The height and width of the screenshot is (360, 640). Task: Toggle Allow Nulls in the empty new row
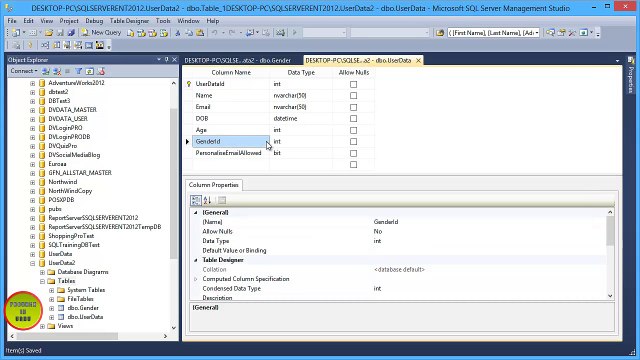coord(353,164)
